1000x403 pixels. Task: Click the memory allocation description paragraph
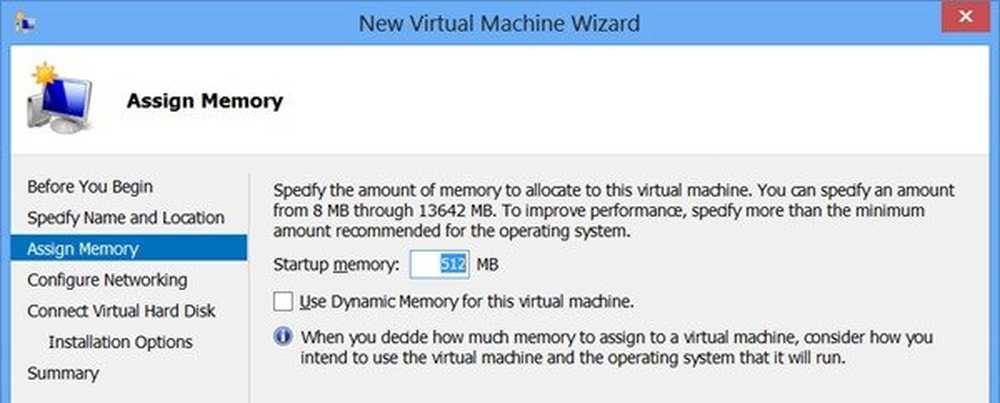[x=614, y=210]
